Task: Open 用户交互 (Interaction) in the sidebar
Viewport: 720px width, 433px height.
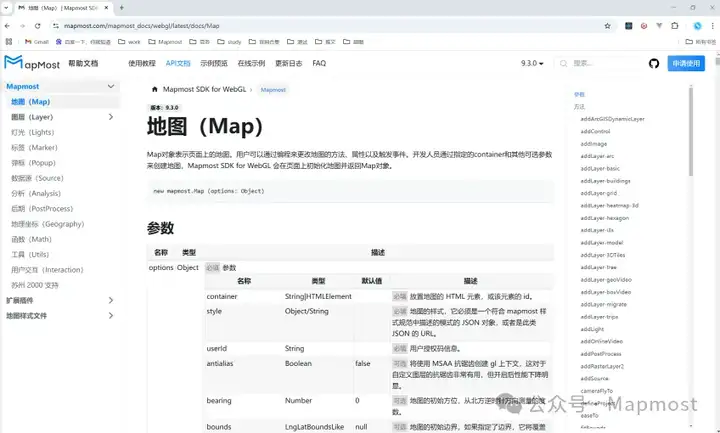Action: (x=47, y=270)
